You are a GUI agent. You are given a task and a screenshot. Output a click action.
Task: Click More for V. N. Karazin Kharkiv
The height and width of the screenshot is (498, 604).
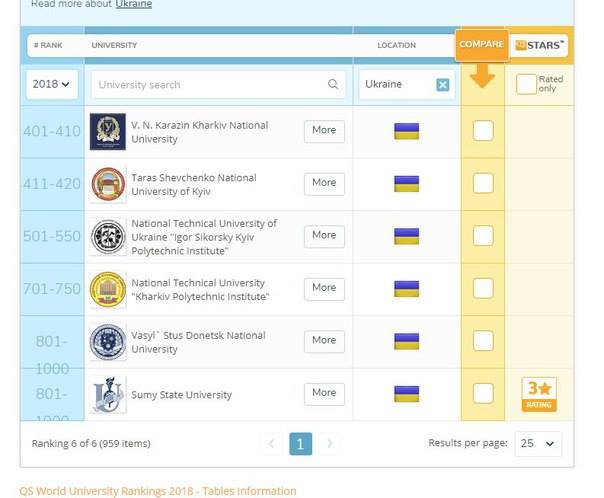324,131
